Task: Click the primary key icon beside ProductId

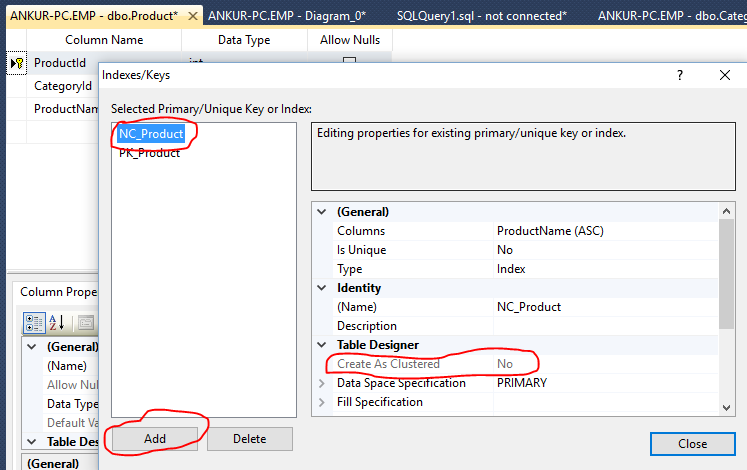Action: [17, 63]
